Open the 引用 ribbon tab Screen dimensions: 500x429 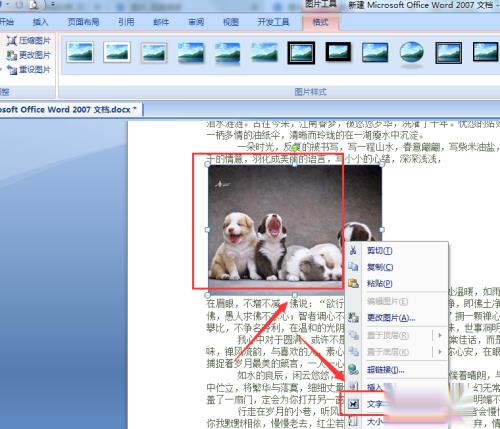tap(126, 22)
